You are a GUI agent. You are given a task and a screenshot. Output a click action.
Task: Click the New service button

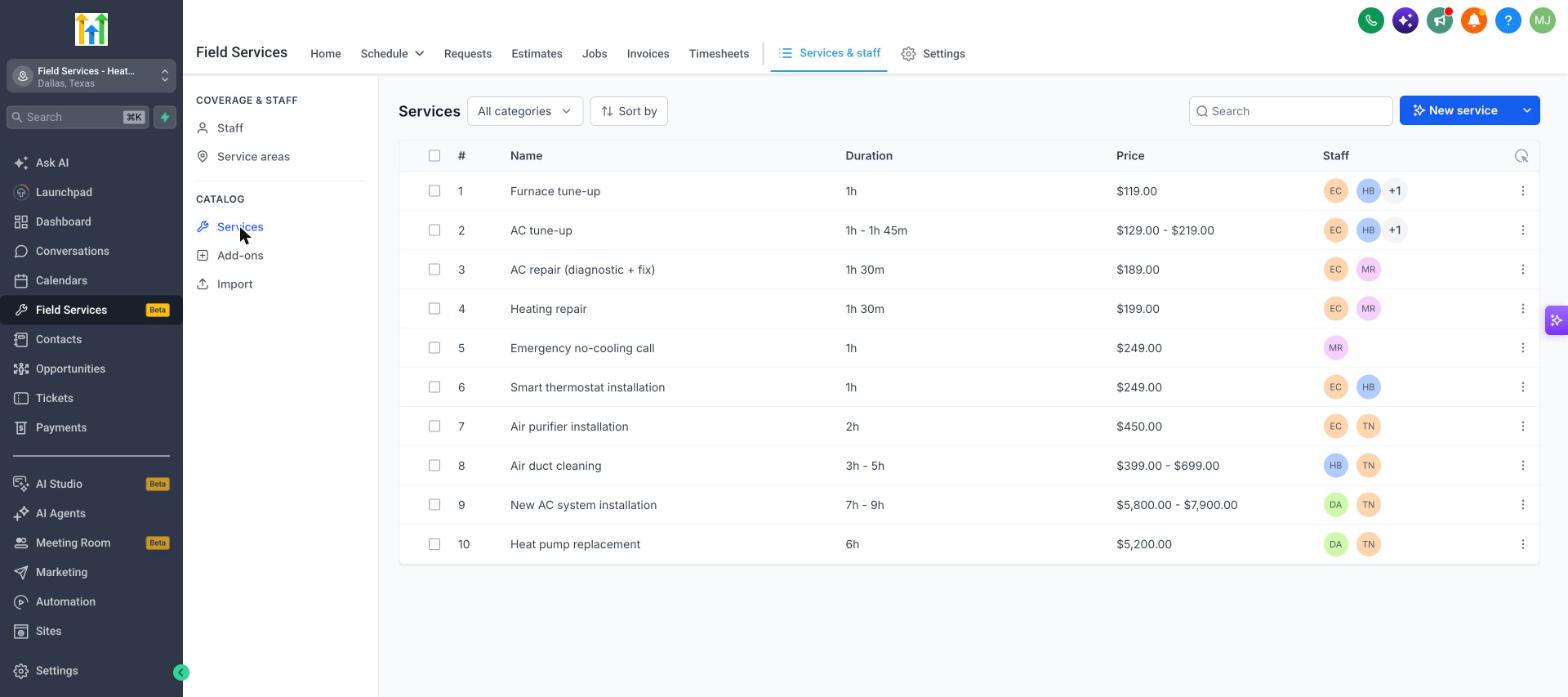point(1455,111)
